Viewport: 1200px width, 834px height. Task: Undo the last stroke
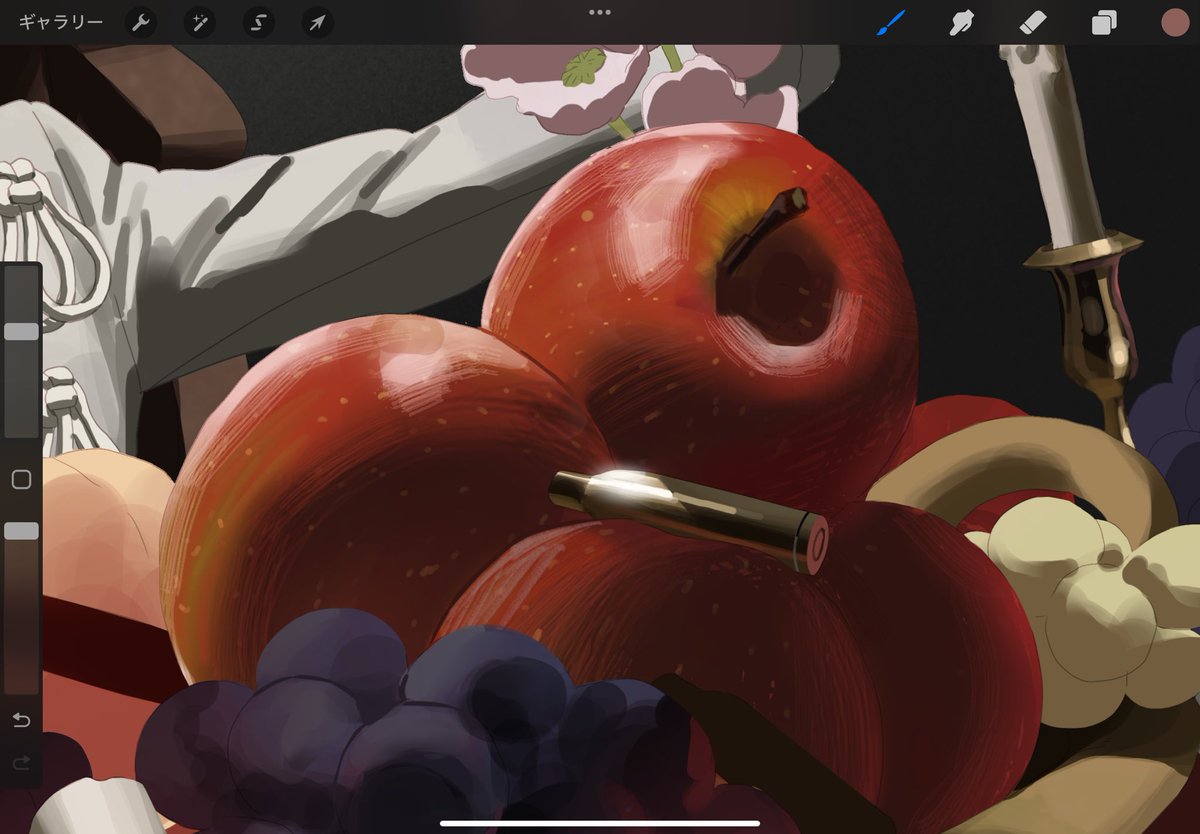[x=21, y=720]
